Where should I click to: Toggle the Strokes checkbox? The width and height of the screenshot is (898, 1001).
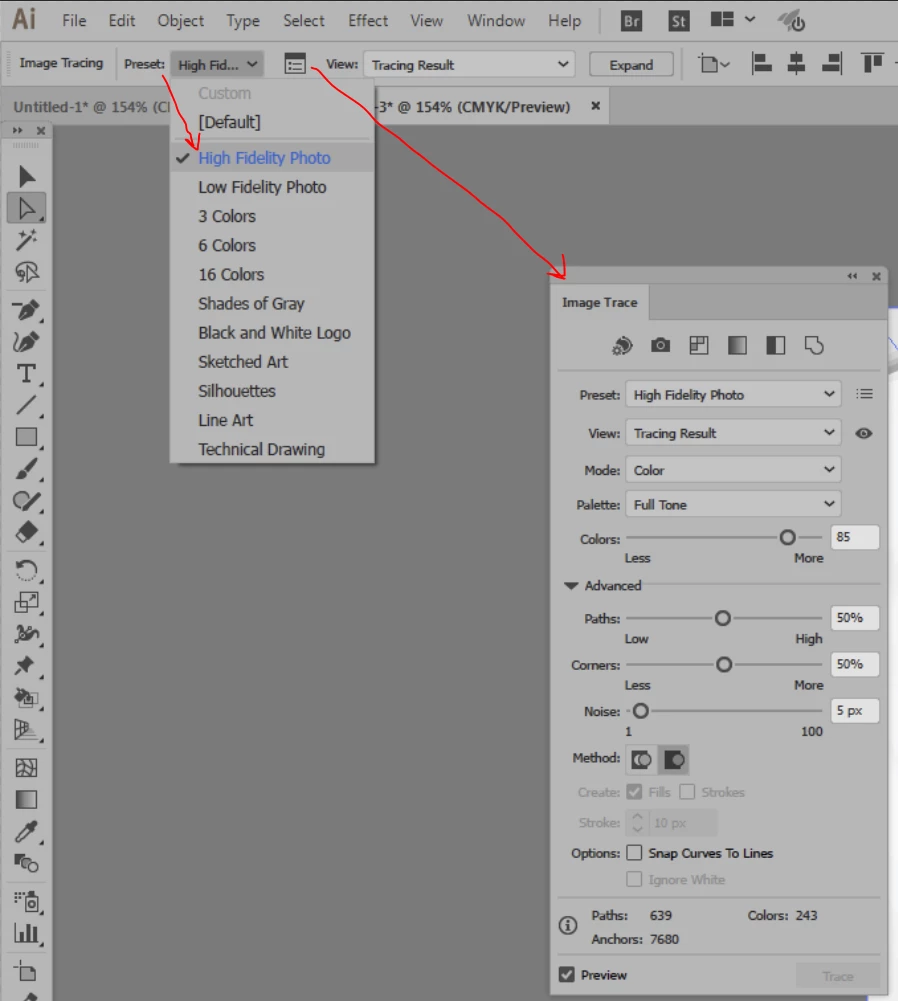click(687, 792)
